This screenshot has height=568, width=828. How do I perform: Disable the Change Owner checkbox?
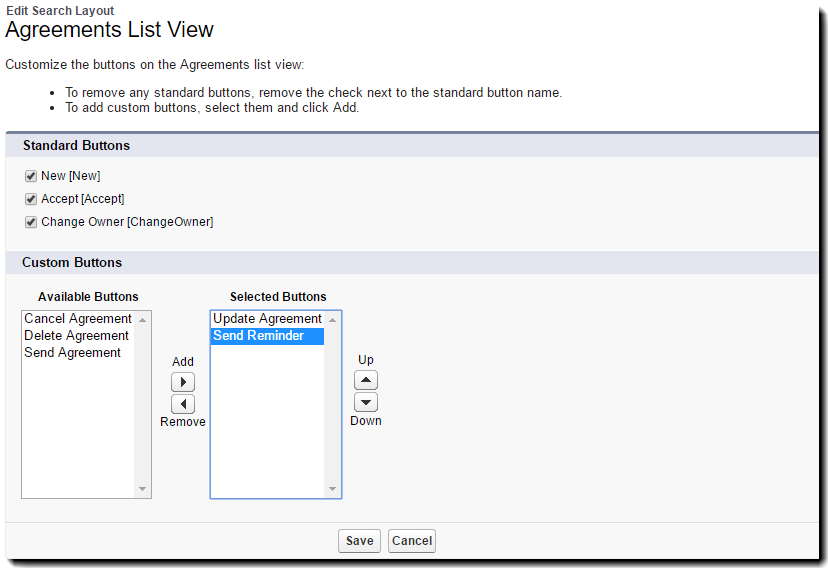[31, 222]
